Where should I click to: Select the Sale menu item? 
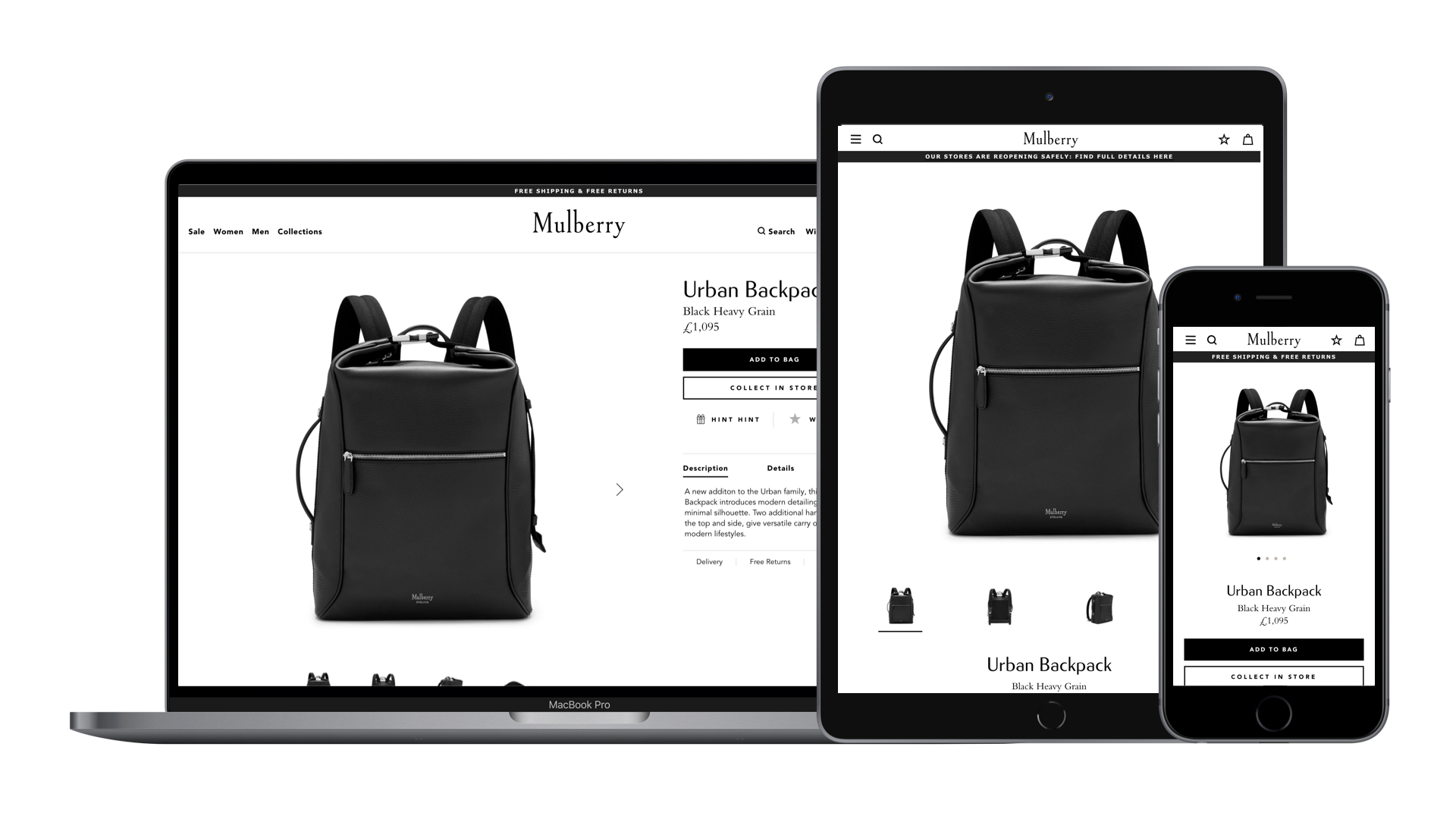[196, 231]
